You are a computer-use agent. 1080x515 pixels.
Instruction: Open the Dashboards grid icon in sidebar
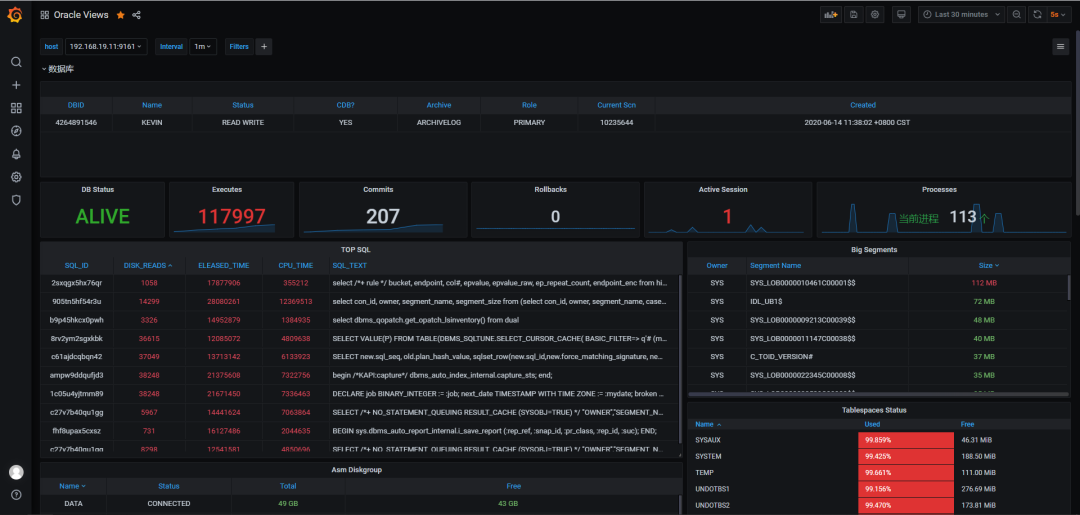click(16, 108)
